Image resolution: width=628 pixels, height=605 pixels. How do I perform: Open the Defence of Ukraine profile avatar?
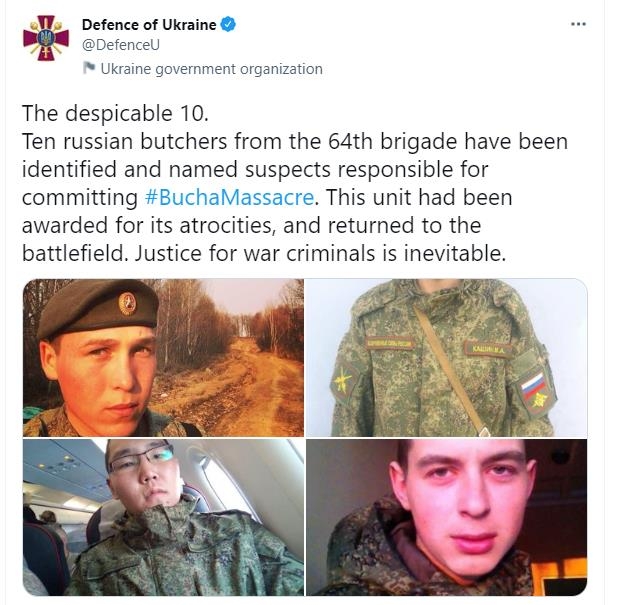point(46,38)
